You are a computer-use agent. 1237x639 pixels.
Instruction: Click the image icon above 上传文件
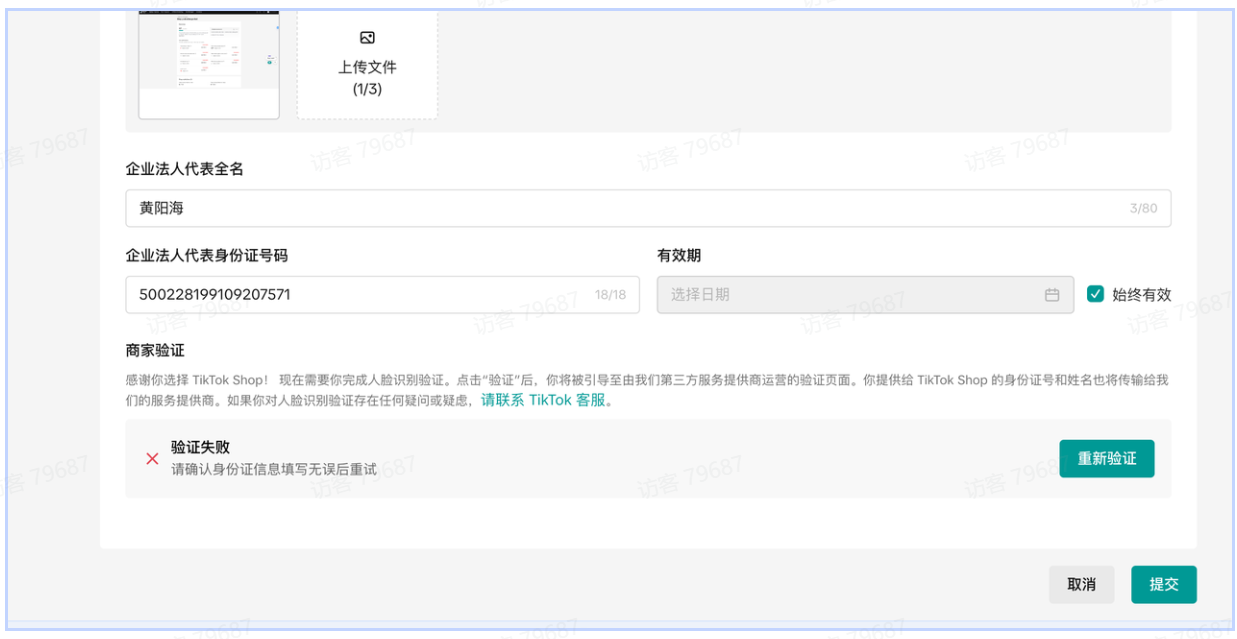(x=367, y=38)
